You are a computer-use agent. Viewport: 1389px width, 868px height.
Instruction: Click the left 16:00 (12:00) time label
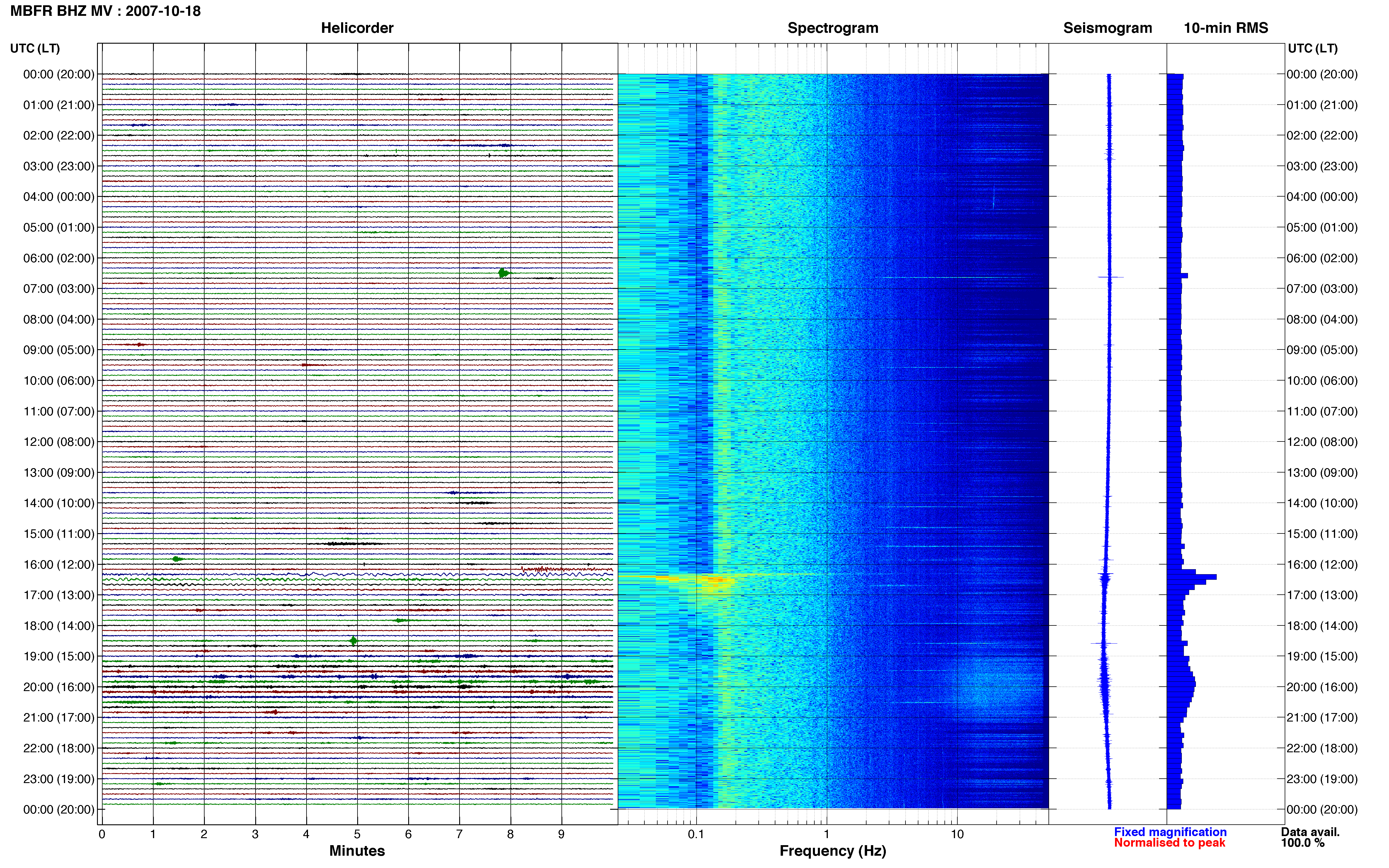[x=59, y=564]
